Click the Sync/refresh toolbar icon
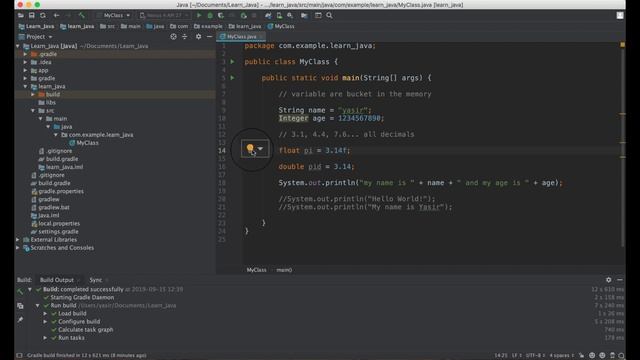640x360 pixels. tap(43, 16)
